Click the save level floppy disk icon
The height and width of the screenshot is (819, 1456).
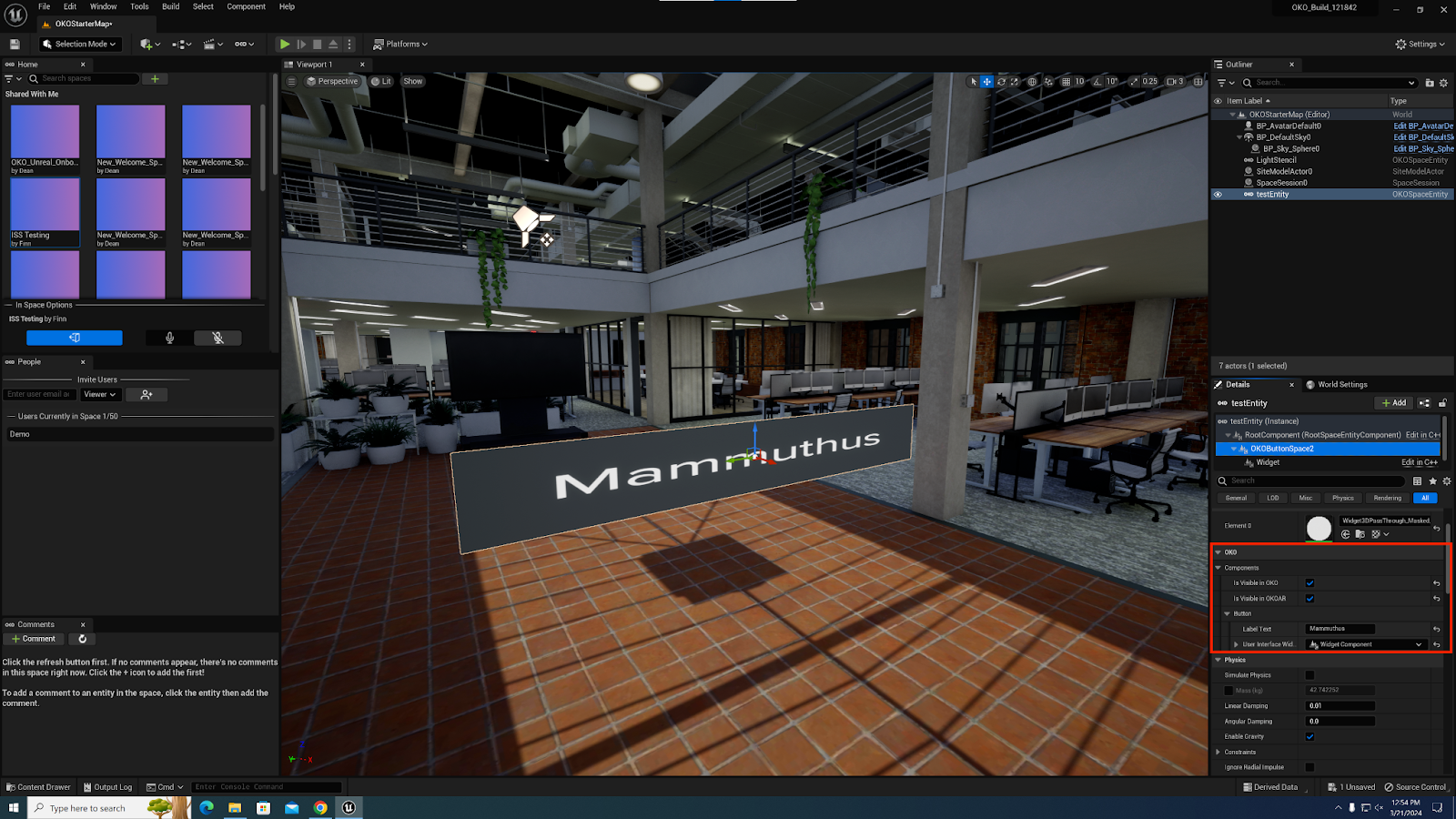click(15, 44)
